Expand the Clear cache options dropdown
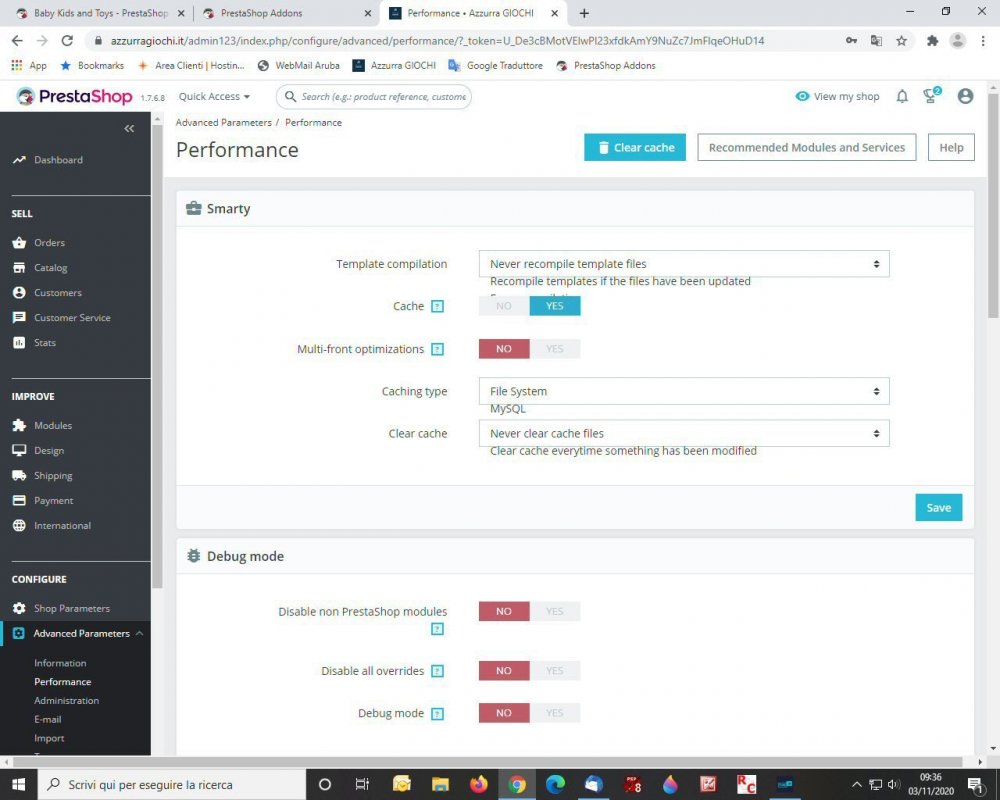 pyautogui.click(x=683, y=433)
